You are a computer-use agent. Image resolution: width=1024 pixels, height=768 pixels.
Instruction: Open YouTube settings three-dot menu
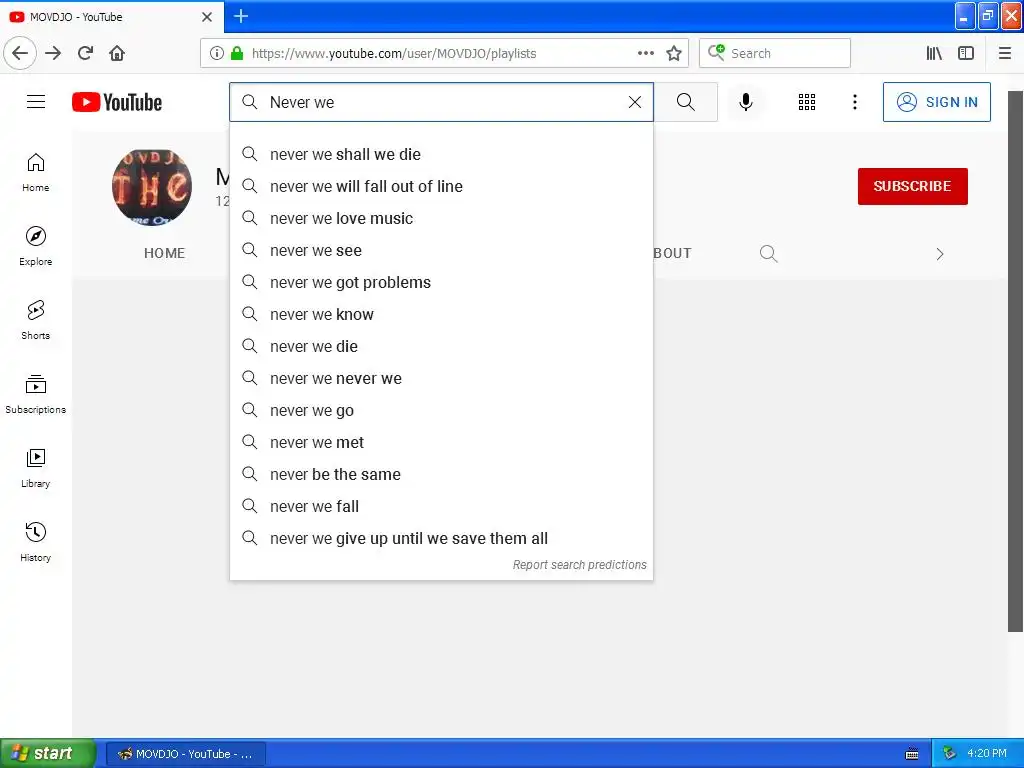pyautogui.click(x=854, y=102)
